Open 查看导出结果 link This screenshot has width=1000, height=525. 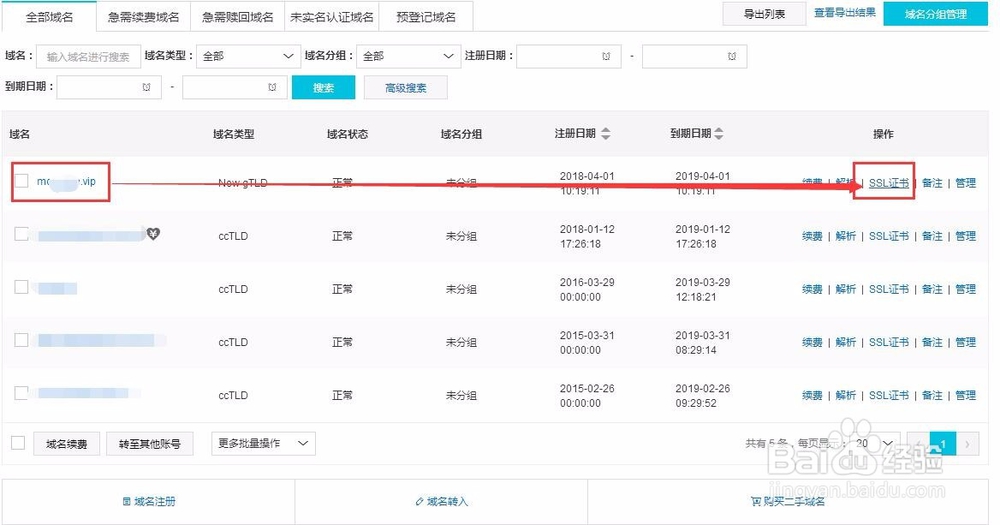click(x=844, y=13)
